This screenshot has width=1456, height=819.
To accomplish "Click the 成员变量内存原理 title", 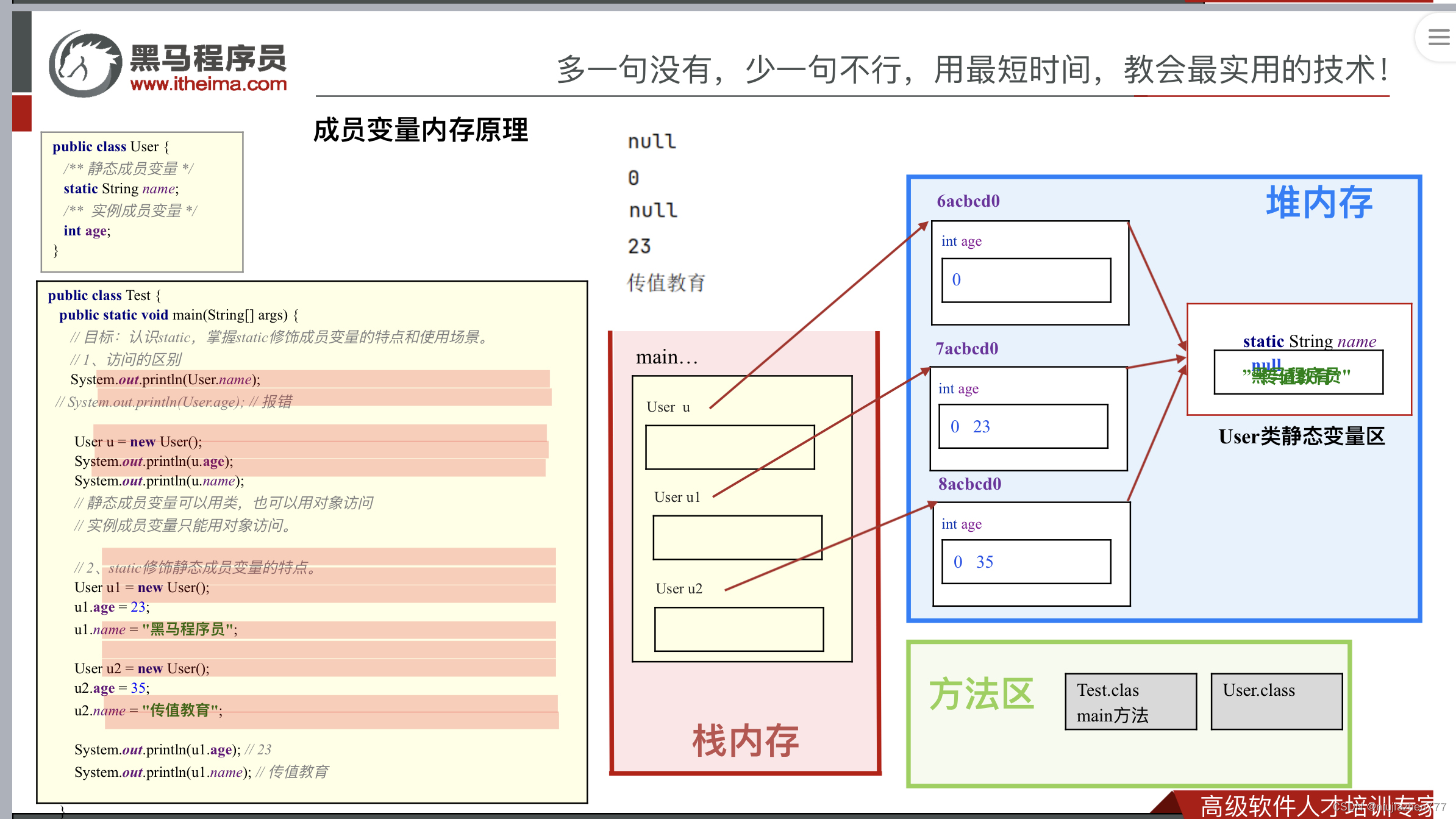I will [421, 130].
